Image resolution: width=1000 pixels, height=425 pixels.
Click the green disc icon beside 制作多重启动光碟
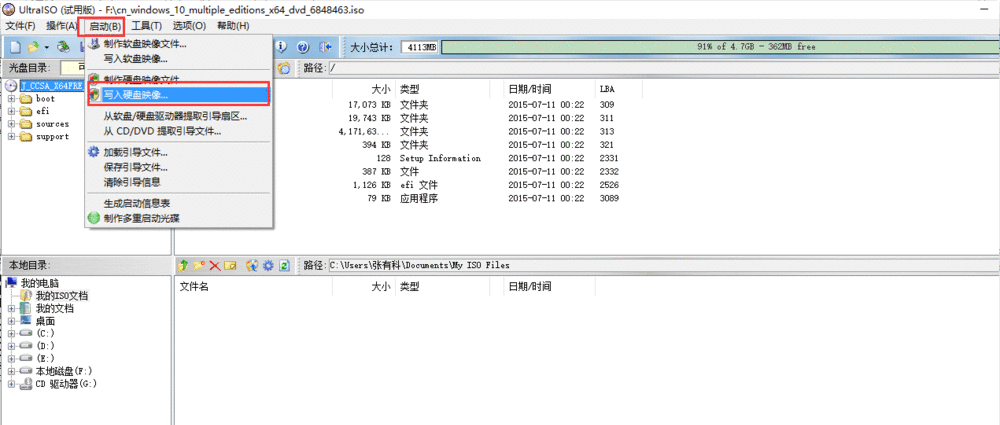pyautogui.click(x=94, y=218)
